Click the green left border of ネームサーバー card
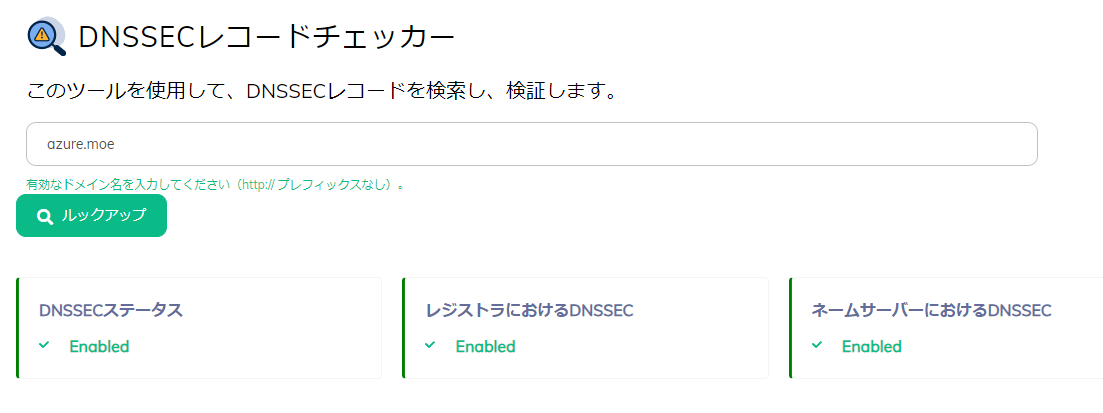 pos(790,328)
